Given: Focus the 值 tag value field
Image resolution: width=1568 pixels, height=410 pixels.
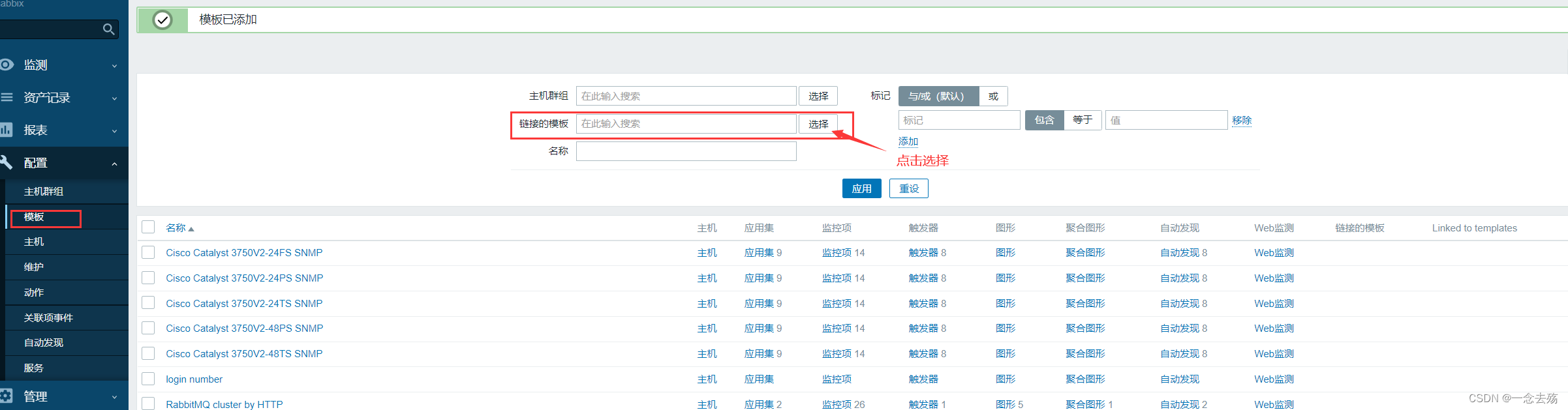Looking at the screenshot, I should [1167, 120].
